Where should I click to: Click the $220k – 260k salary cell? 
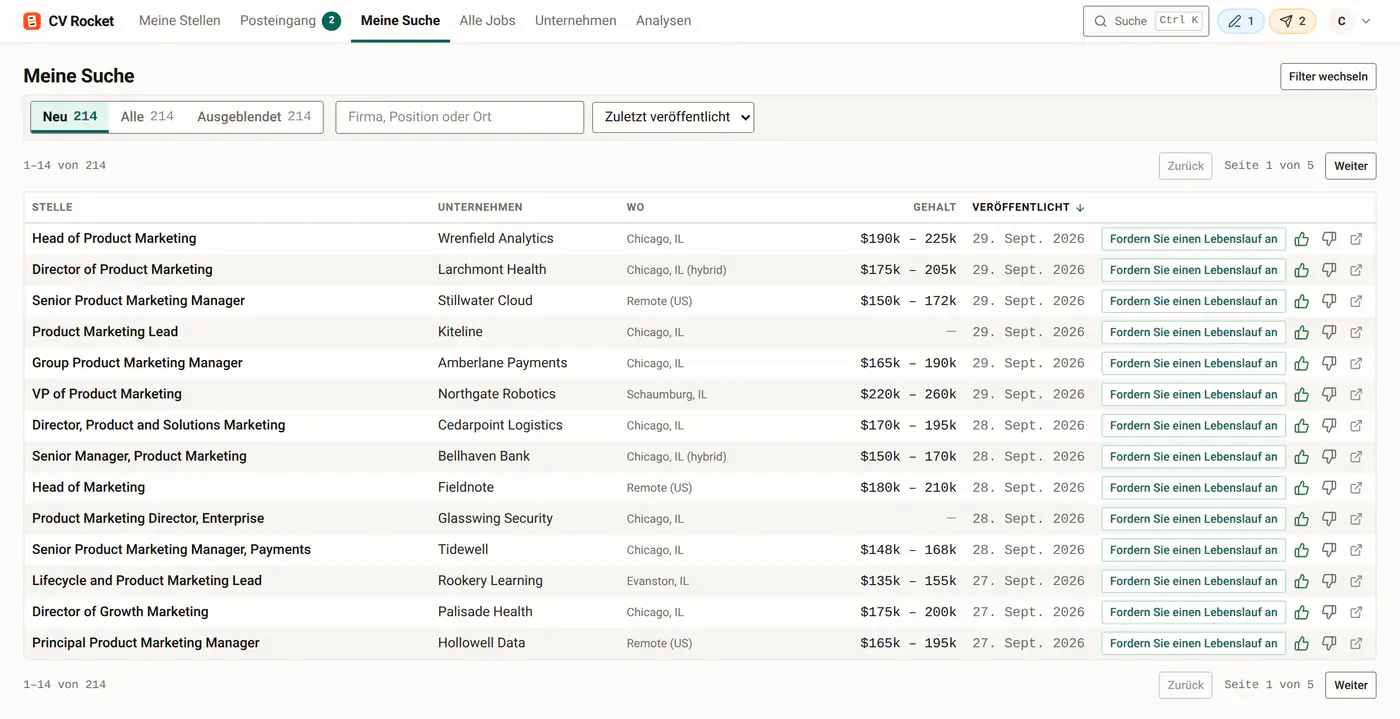(908, 394)
